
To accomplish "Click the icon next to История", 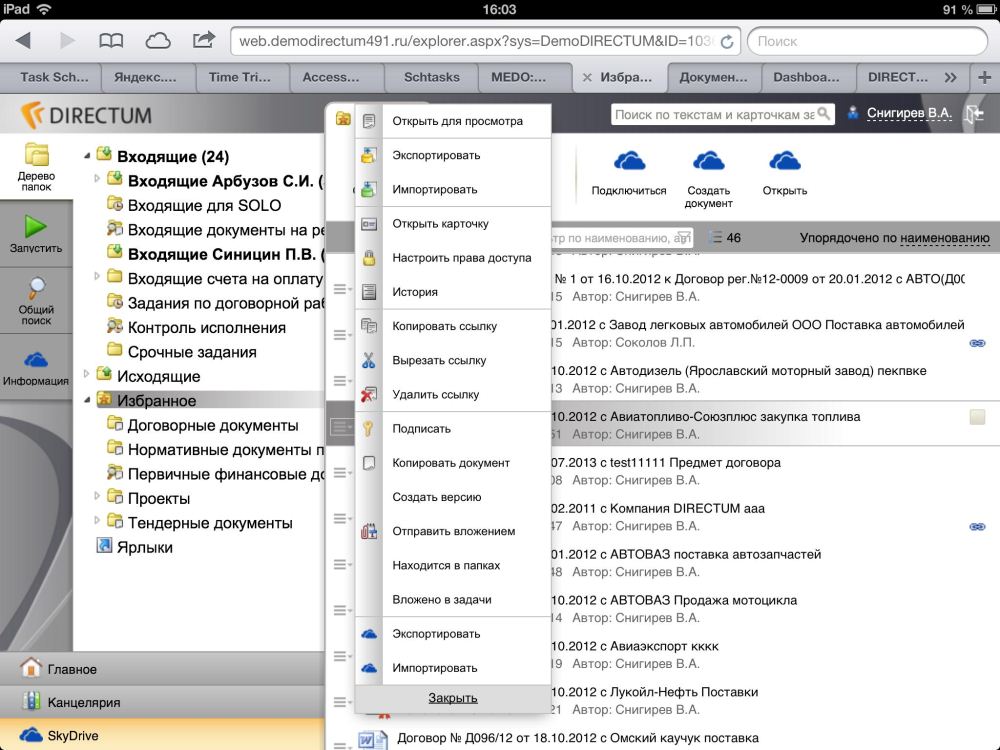I will click(369, 292).
